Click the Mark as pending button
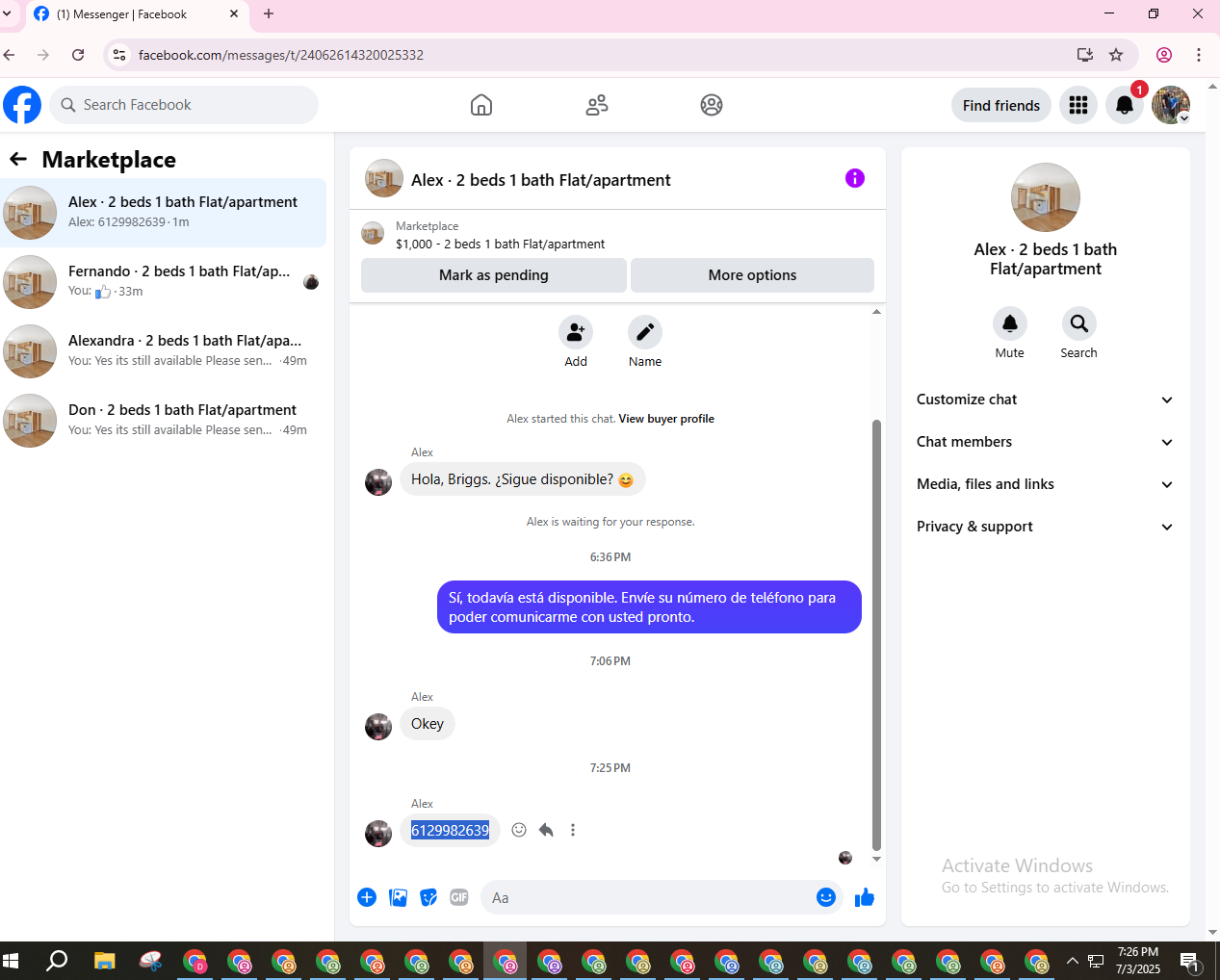The width and height of the screenshot is (1220, 980). (x=494, y=275)
